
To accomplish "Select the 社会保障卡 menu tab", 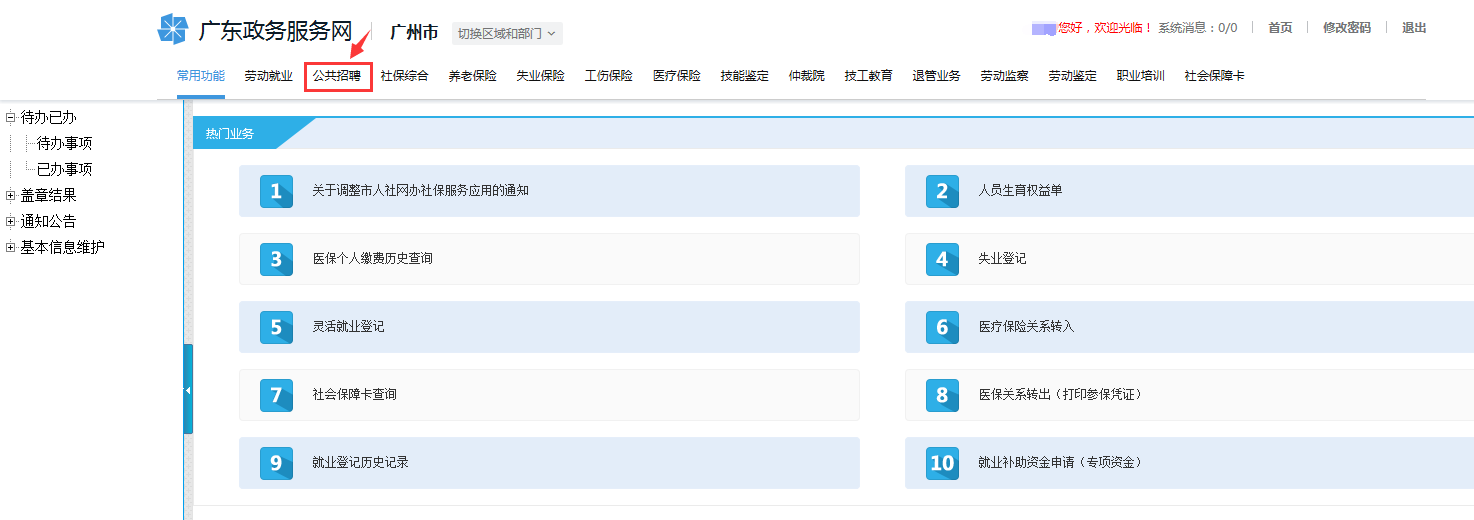I will pyautogui.click(x=1214, y=76).
